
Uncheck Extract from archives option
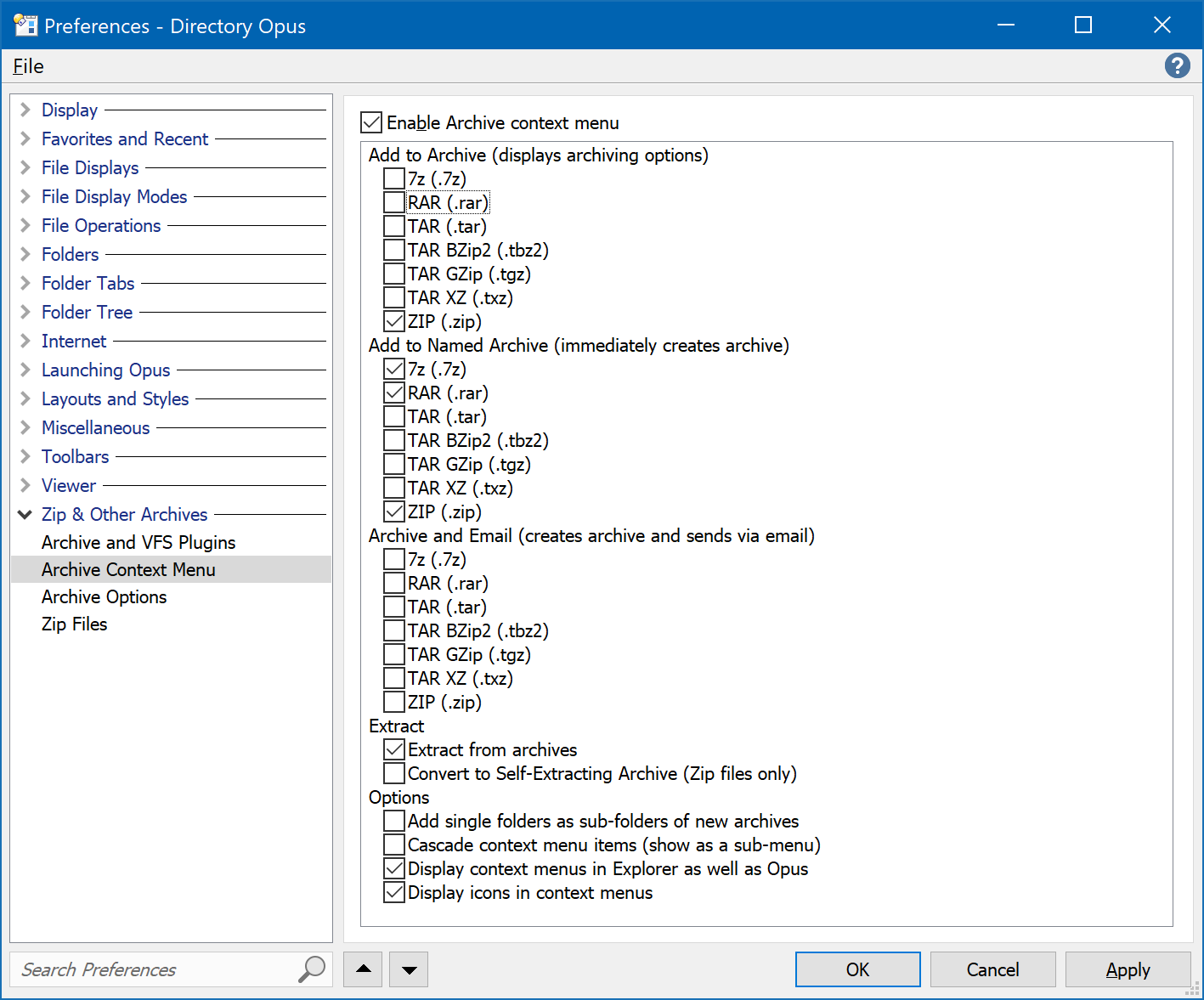(x=393, y=749)
